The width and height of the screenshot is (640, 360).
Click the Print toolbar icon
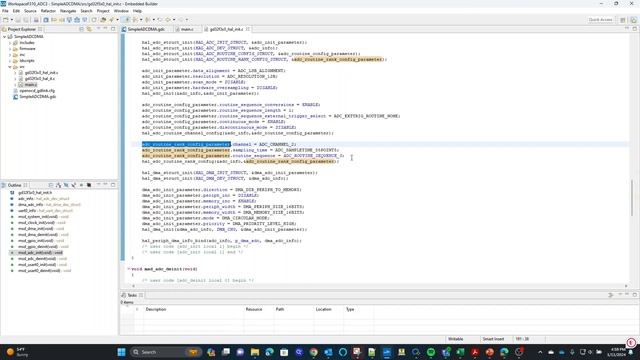tap(36, 20)
